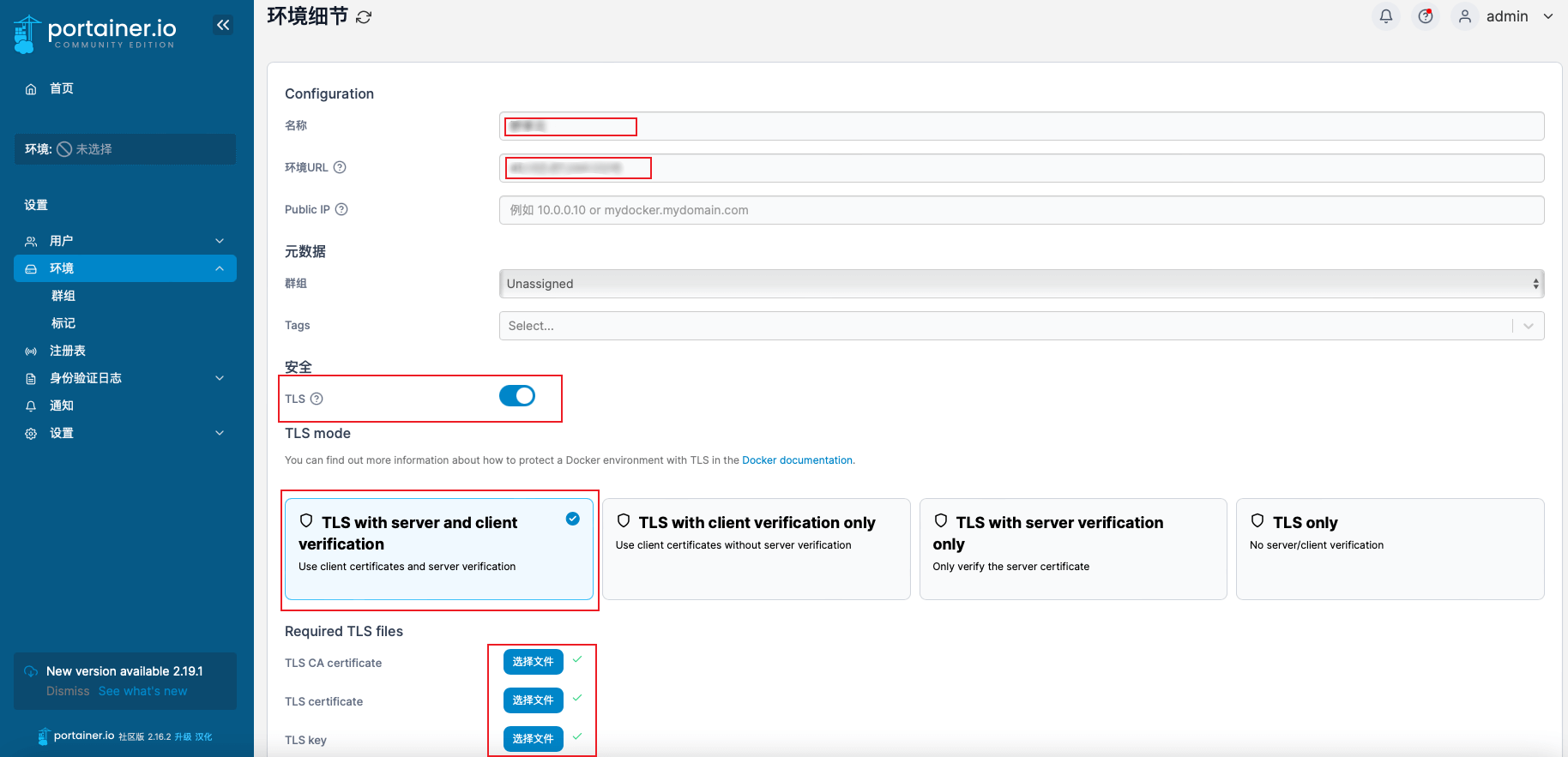Image resolution: width=1568 pixels, height=757 pixels.
Task: Turn off the TLS toggle switch
Action: 517,395
